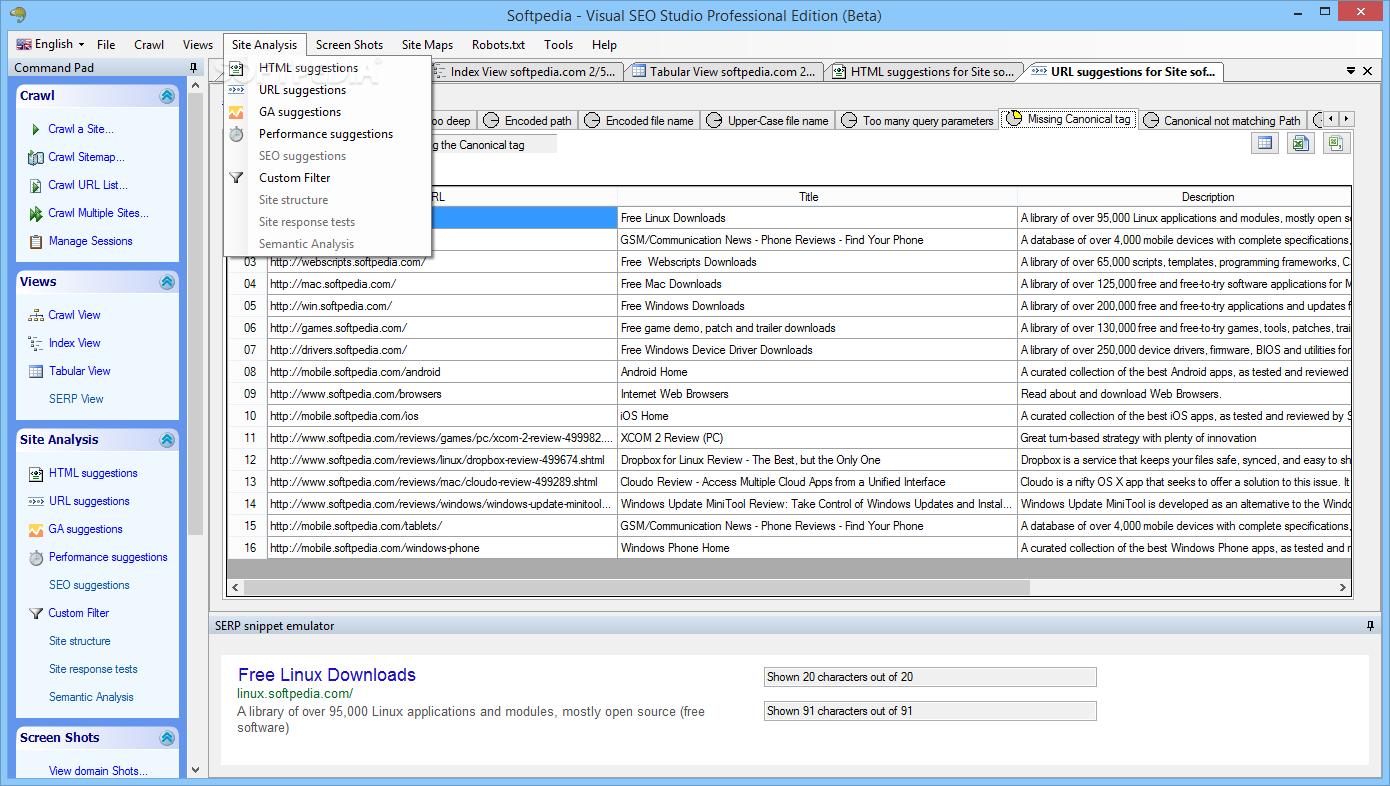This screenshot has width=1390, height=786.
Task: Click Semantic Analysis link in Command Pad
Action: pyautogui.click(x=91, y=697)
